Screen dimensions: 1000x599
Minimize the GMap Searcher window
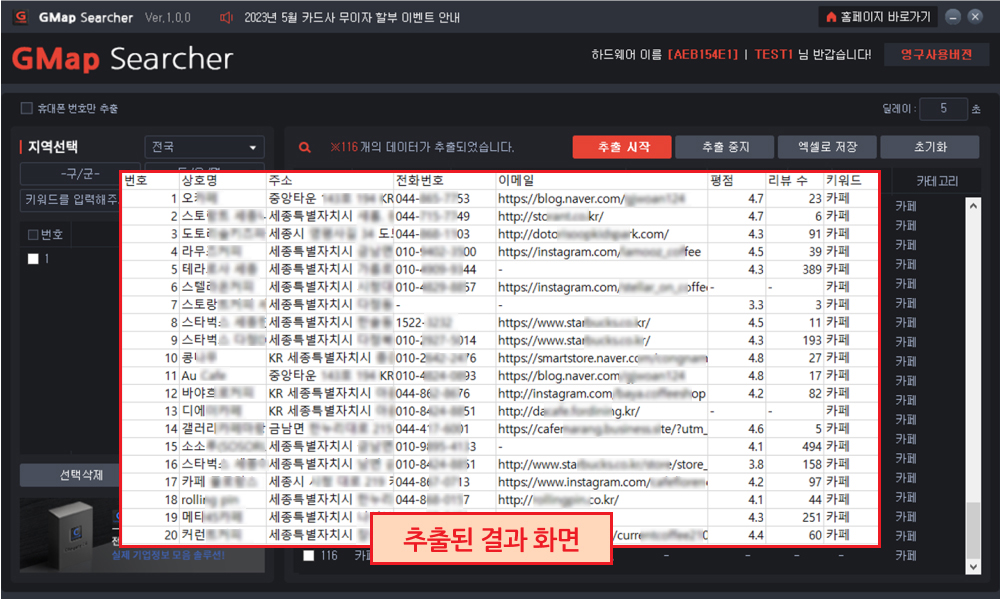[x=952, y=17]
